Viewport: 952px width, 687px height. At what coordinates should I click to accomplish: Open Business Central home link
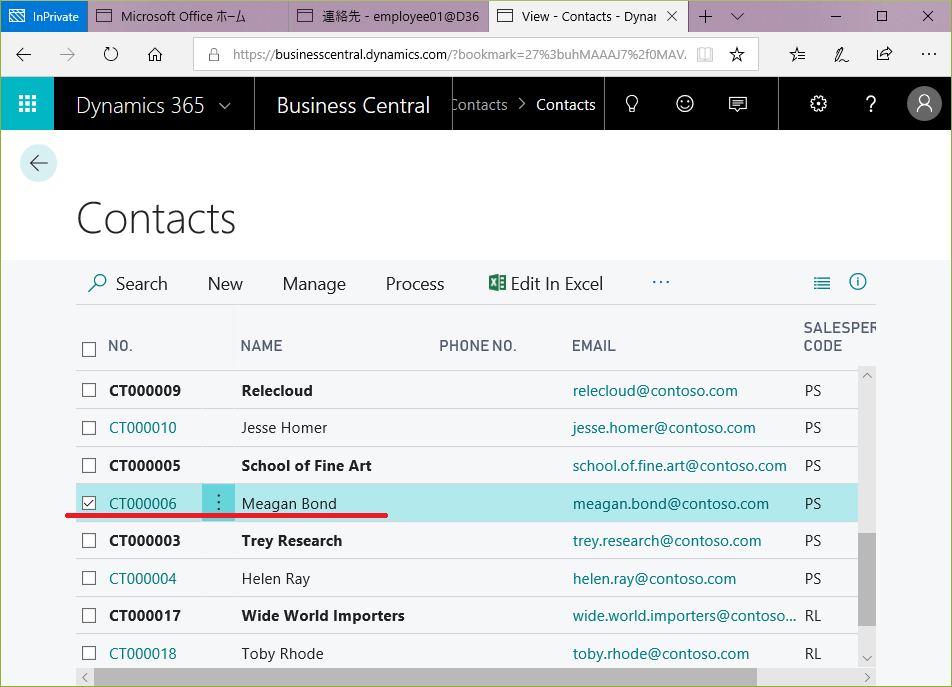click(353, 105)
